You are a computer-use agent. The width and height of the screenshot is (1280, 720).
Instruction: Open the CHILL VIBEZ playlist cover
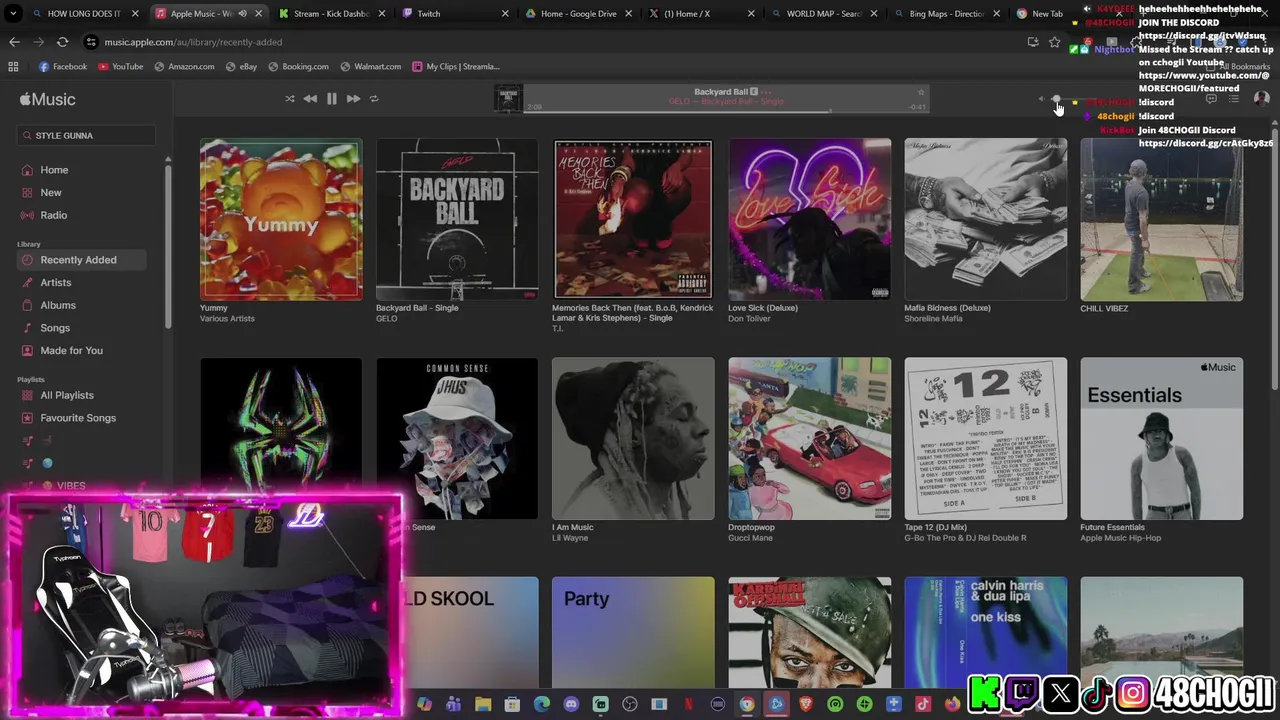point(1161,220)
